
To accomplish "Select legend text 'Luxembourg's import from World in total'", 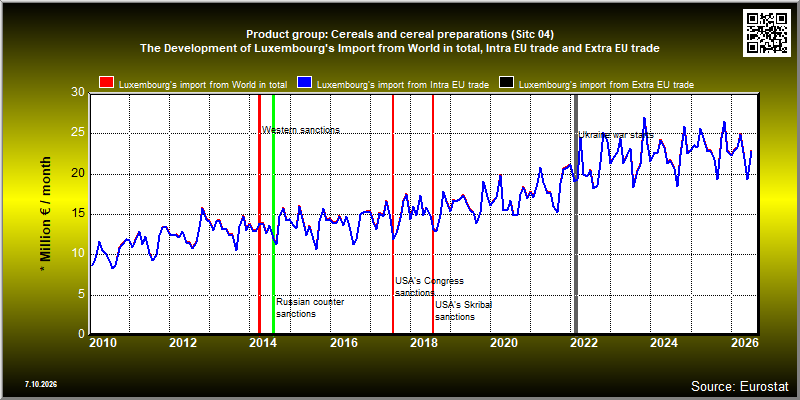I will 203,85.
